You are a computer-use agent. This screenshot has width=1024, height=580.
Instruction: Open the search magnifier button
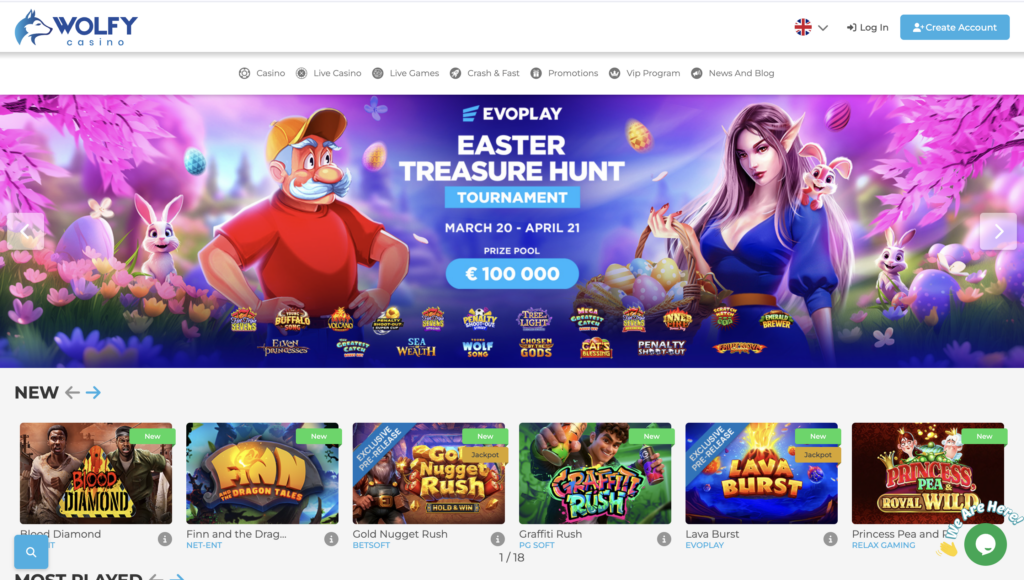(31, 552)
